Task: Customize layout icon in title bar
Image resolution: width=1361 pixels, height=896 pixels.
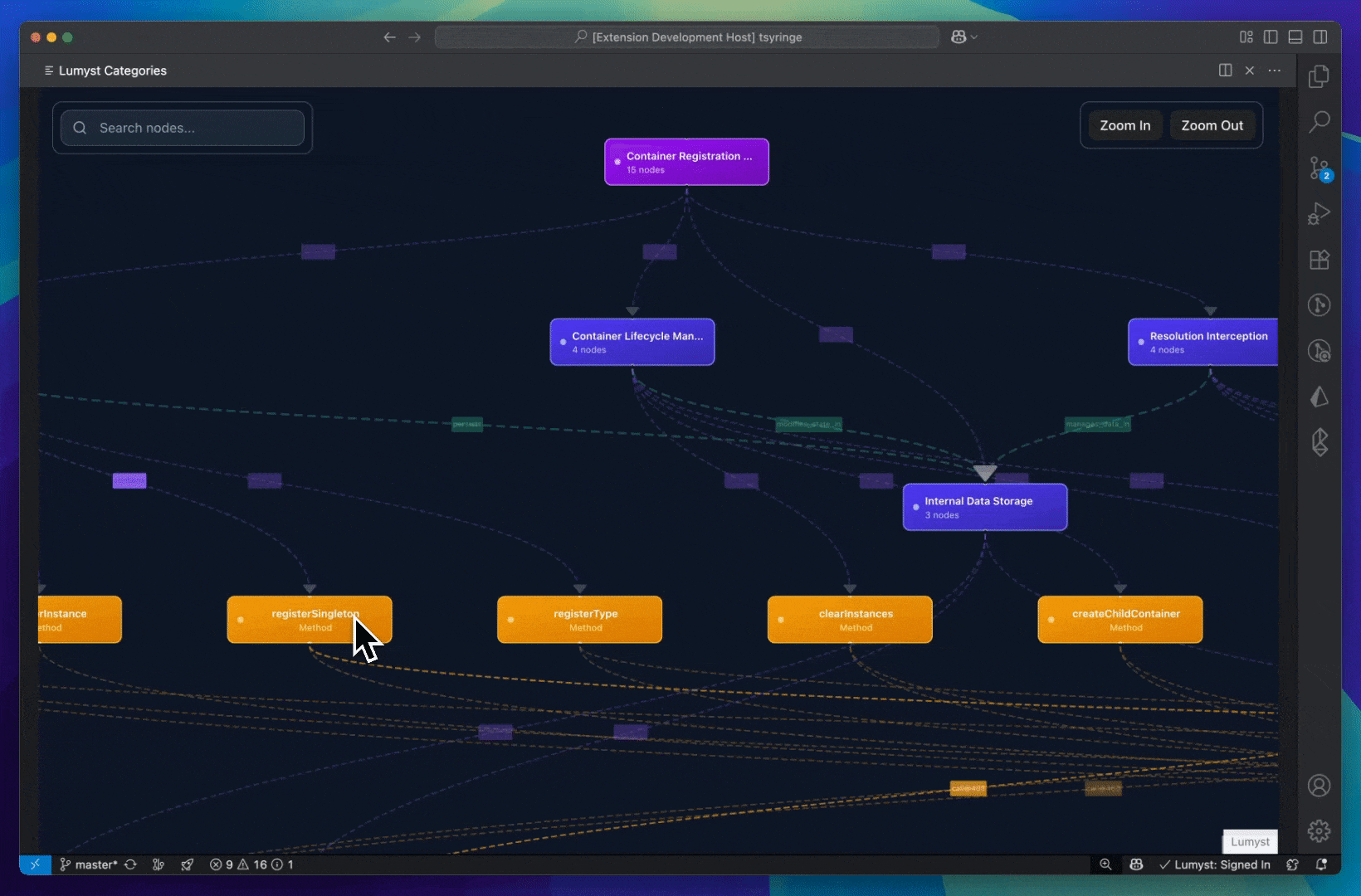Action: pos(1246,37)
